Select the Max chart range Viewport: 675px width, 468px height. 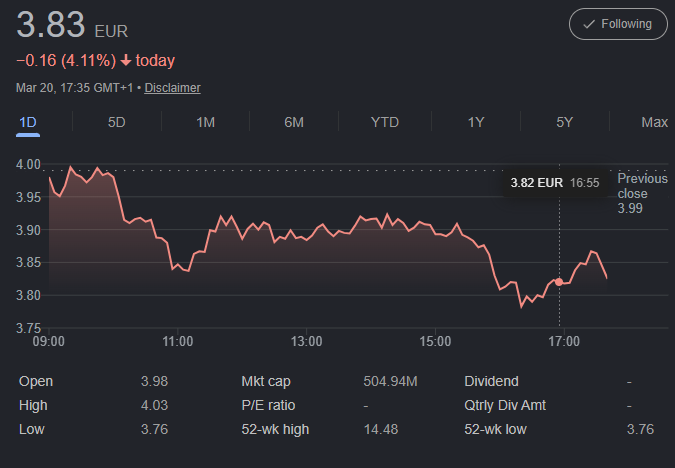(x=654, y=122)
